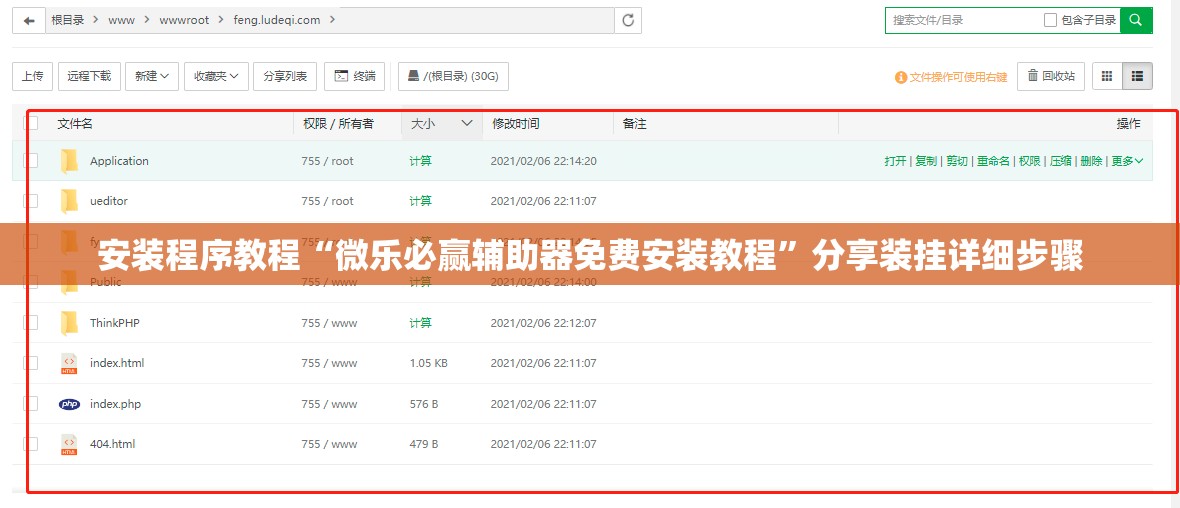Switch to grid icon view
Viewport: 1180px width, 508px height.
click(x=1107, y=76)
